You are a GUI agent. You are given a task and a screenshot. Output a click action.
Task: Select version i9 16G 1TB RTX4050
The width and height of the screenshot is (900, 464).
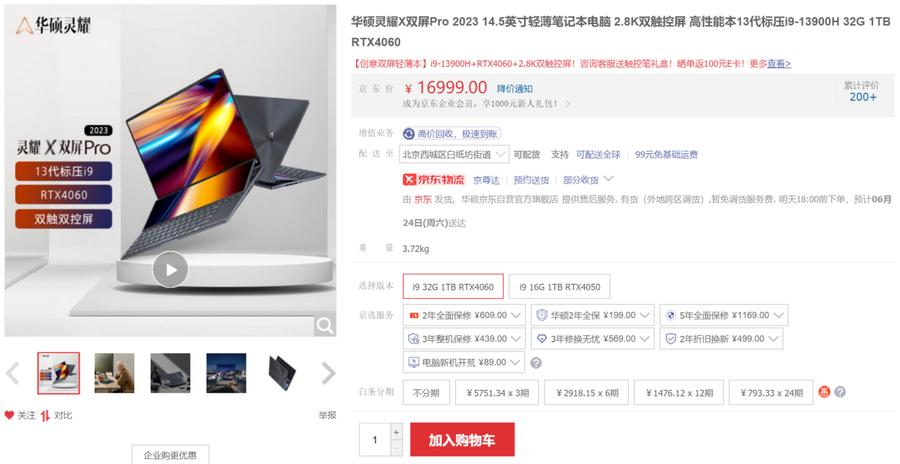point(559,287)
